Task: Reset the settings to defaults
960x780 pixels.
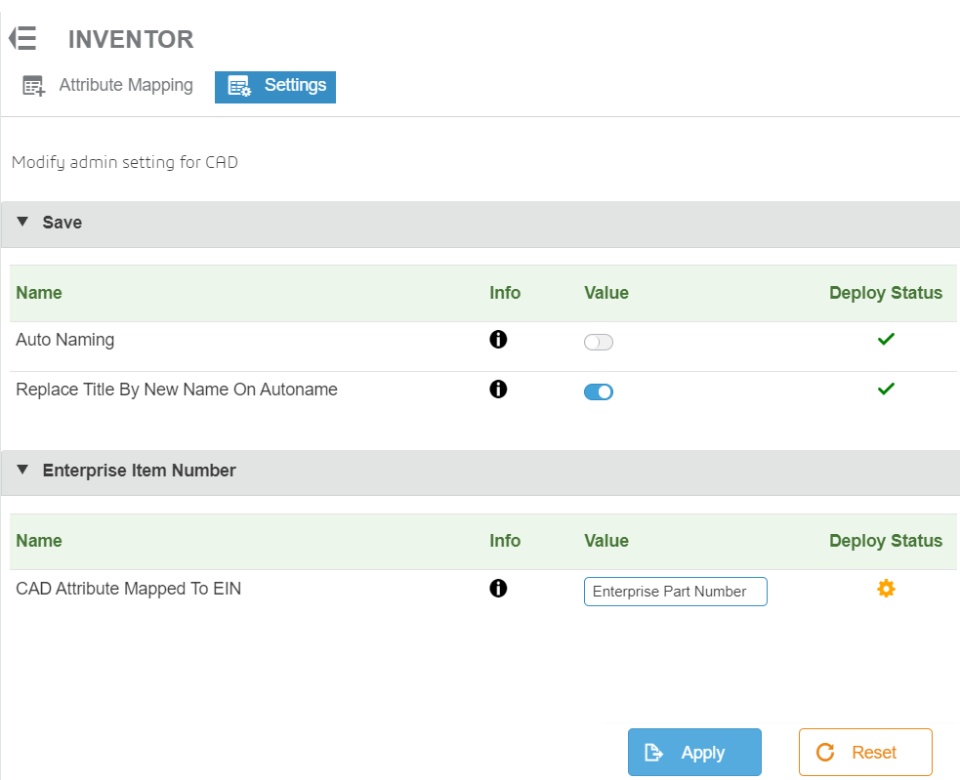Action: tap(865, 752)
